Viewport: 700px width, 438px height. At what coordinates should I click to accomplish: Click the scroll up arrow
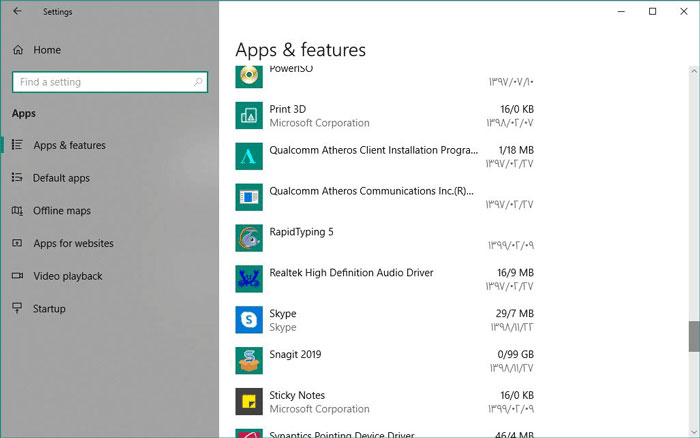click(x=694, y=71)
